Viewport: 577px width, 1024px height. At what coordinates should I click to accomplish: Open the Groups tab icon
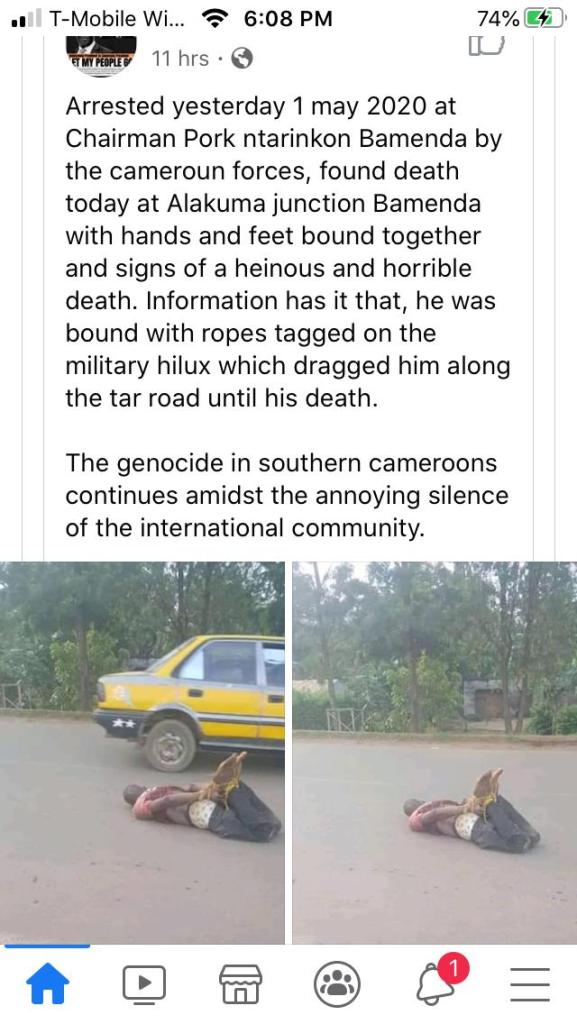tap(337, 984)
